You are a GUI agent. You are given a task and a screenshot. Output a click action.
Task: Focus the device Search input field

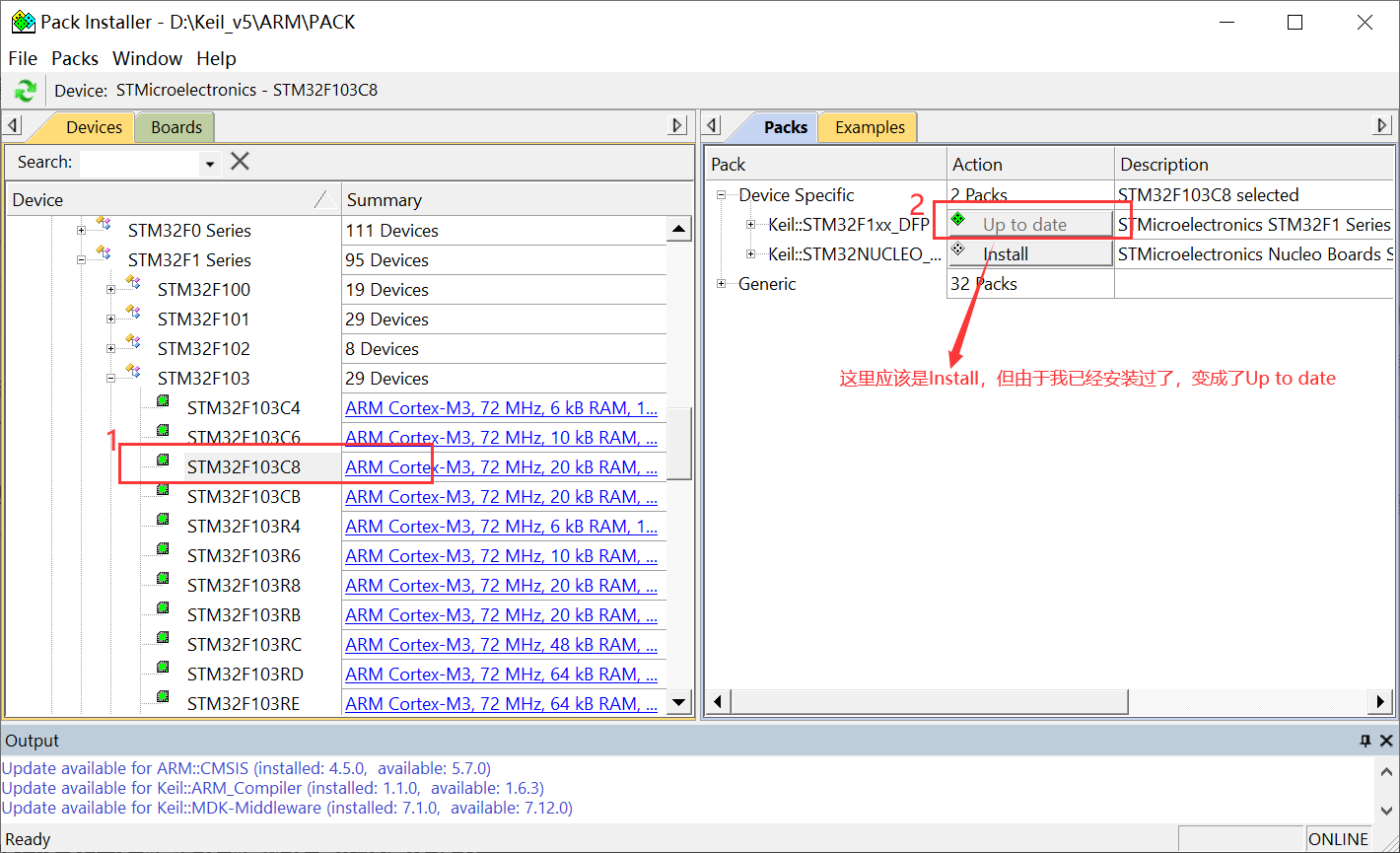point(139,163)
